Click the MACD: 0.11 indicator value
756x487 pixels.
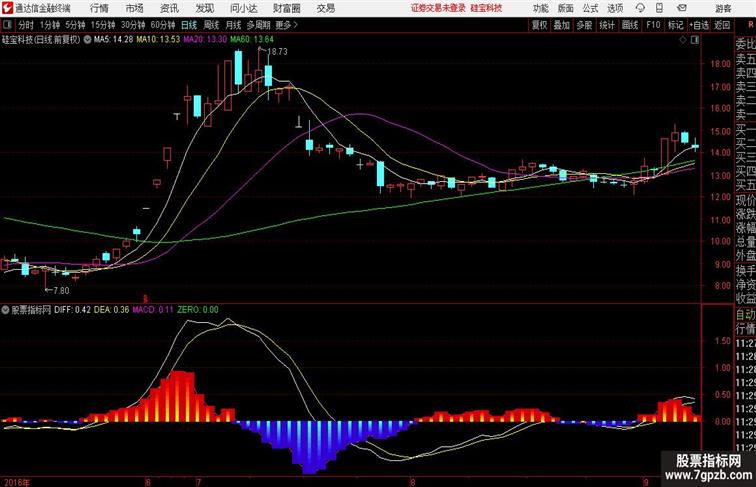(153, 310)
